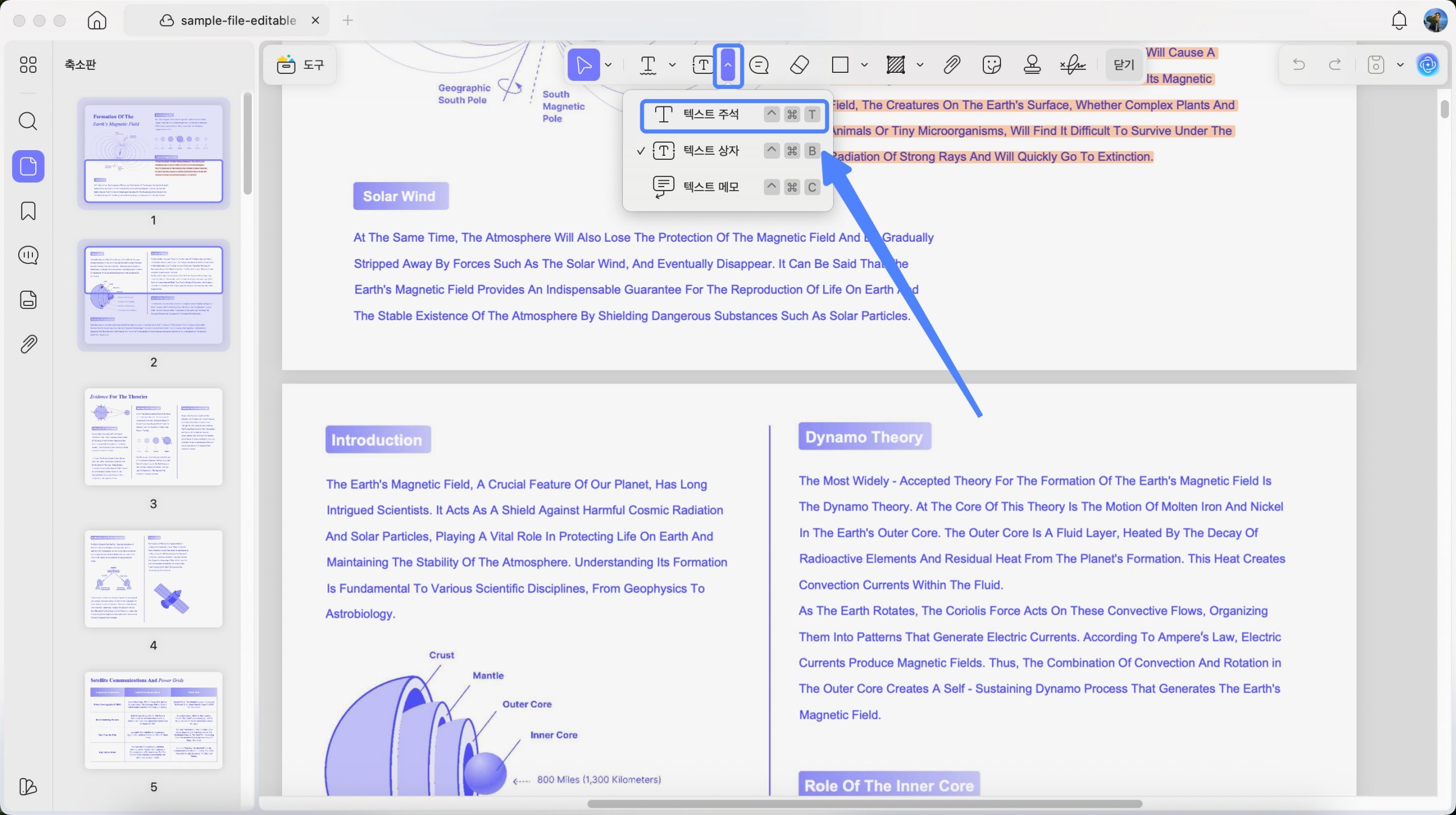The width and height of the screenshot is (1456, 815).
Task: Click the 닫기 close button
Action: [1124, 65]
